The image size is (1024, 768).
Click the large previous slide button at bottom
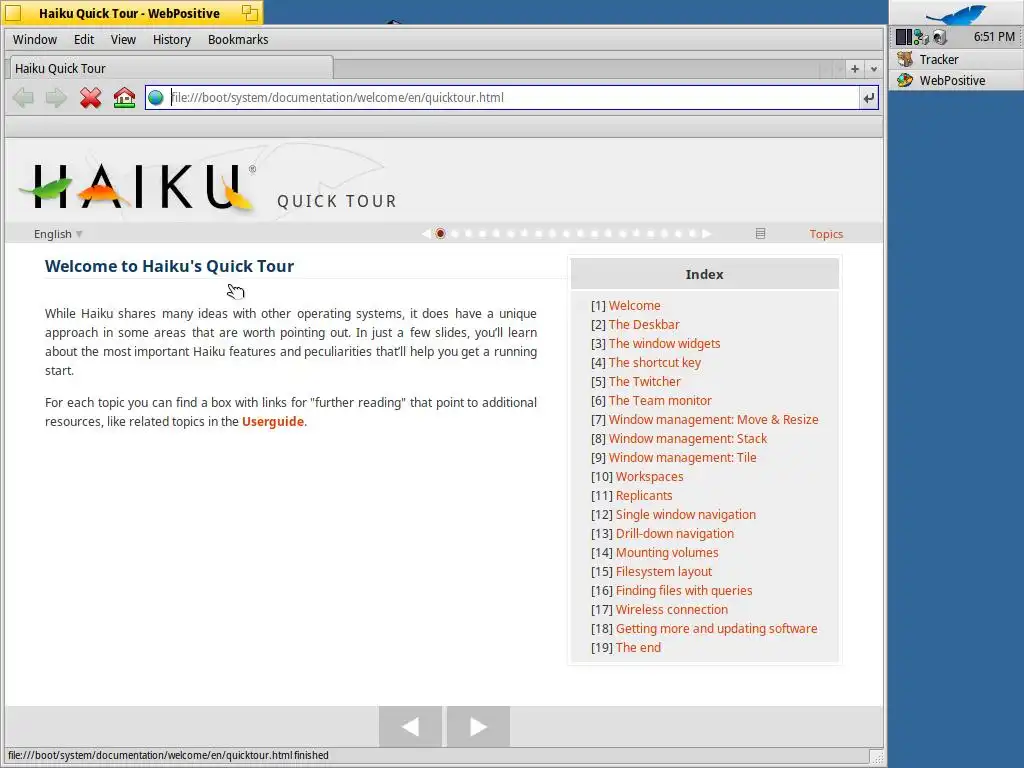click(410, 726)
